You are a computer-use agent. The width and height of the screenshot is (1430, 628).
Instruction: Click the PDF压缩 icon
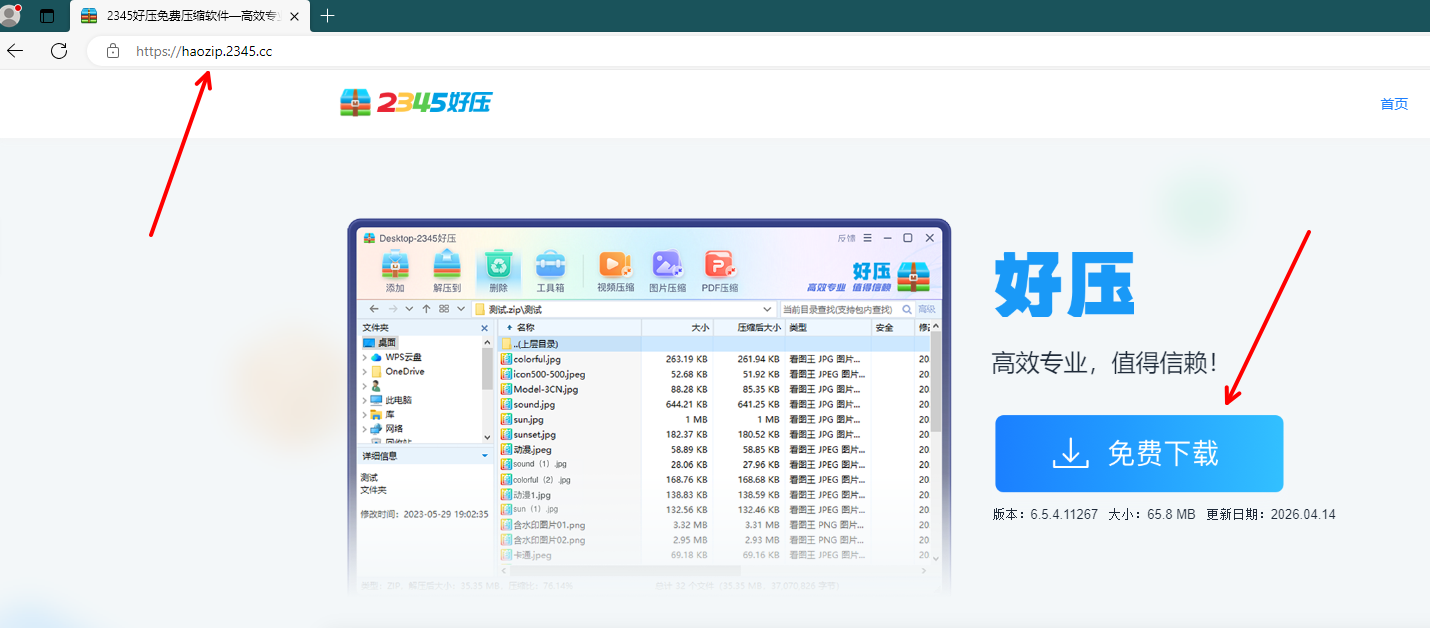click(x=720, y=271)
